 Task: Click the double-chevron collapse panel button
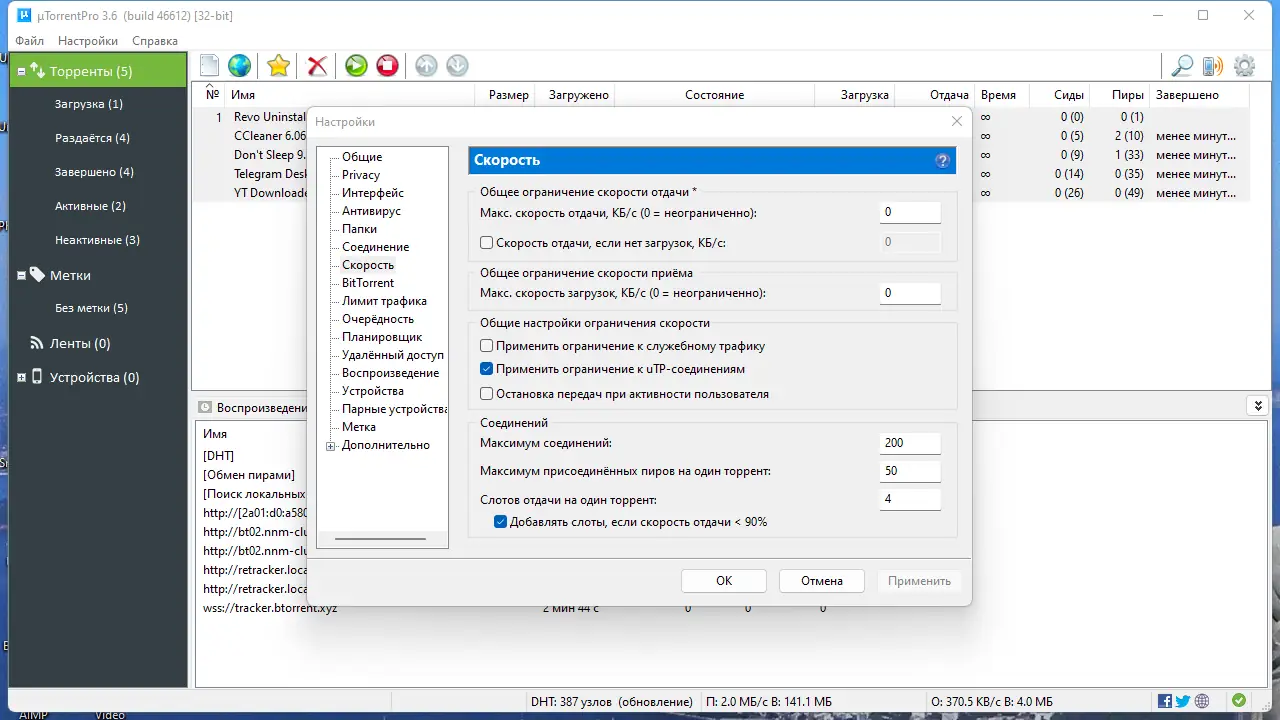1257,405
